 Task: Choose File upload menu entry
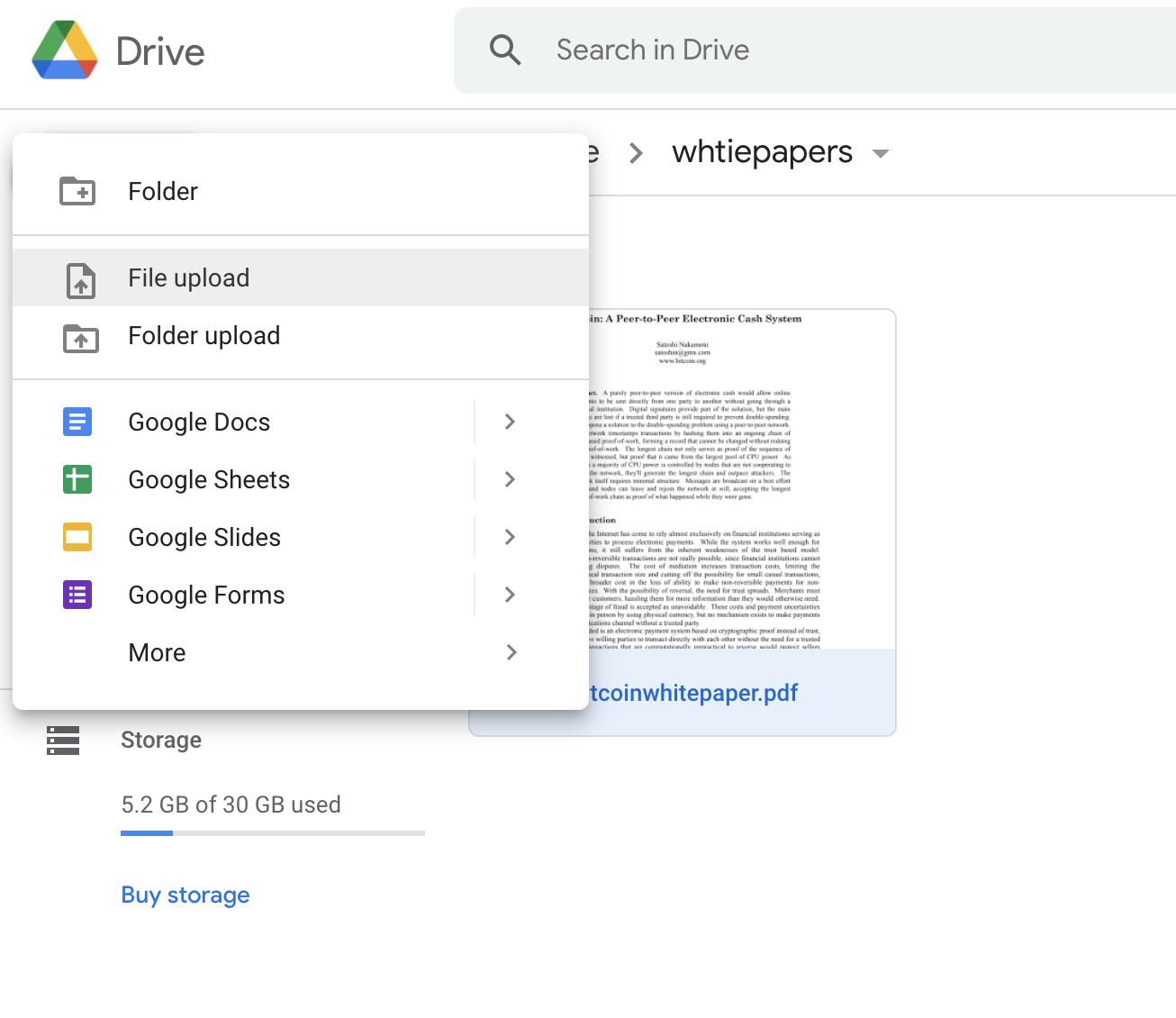301,277
